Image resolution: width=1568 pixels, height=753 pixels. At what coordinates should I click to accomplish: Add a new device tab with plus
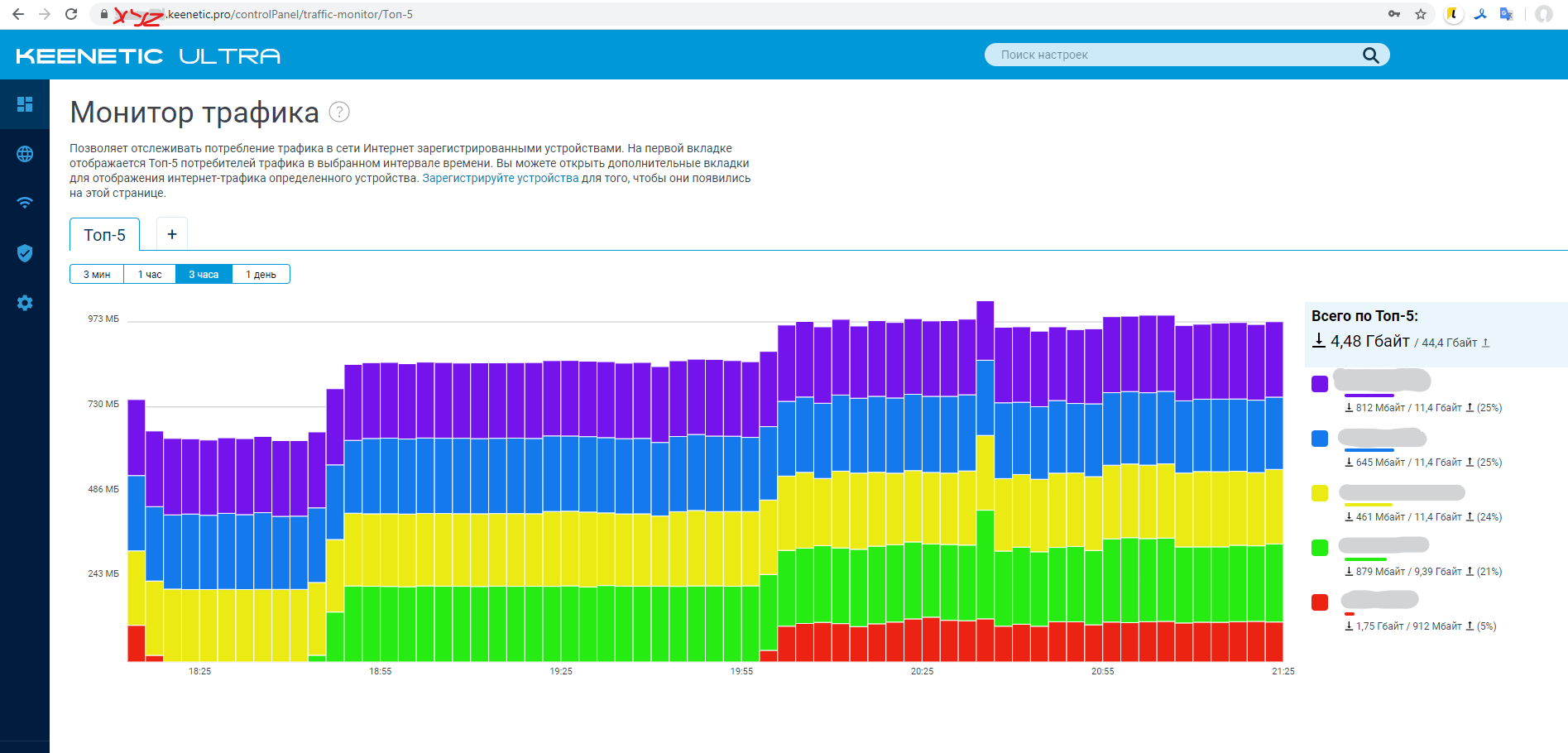tap(172, 234)
